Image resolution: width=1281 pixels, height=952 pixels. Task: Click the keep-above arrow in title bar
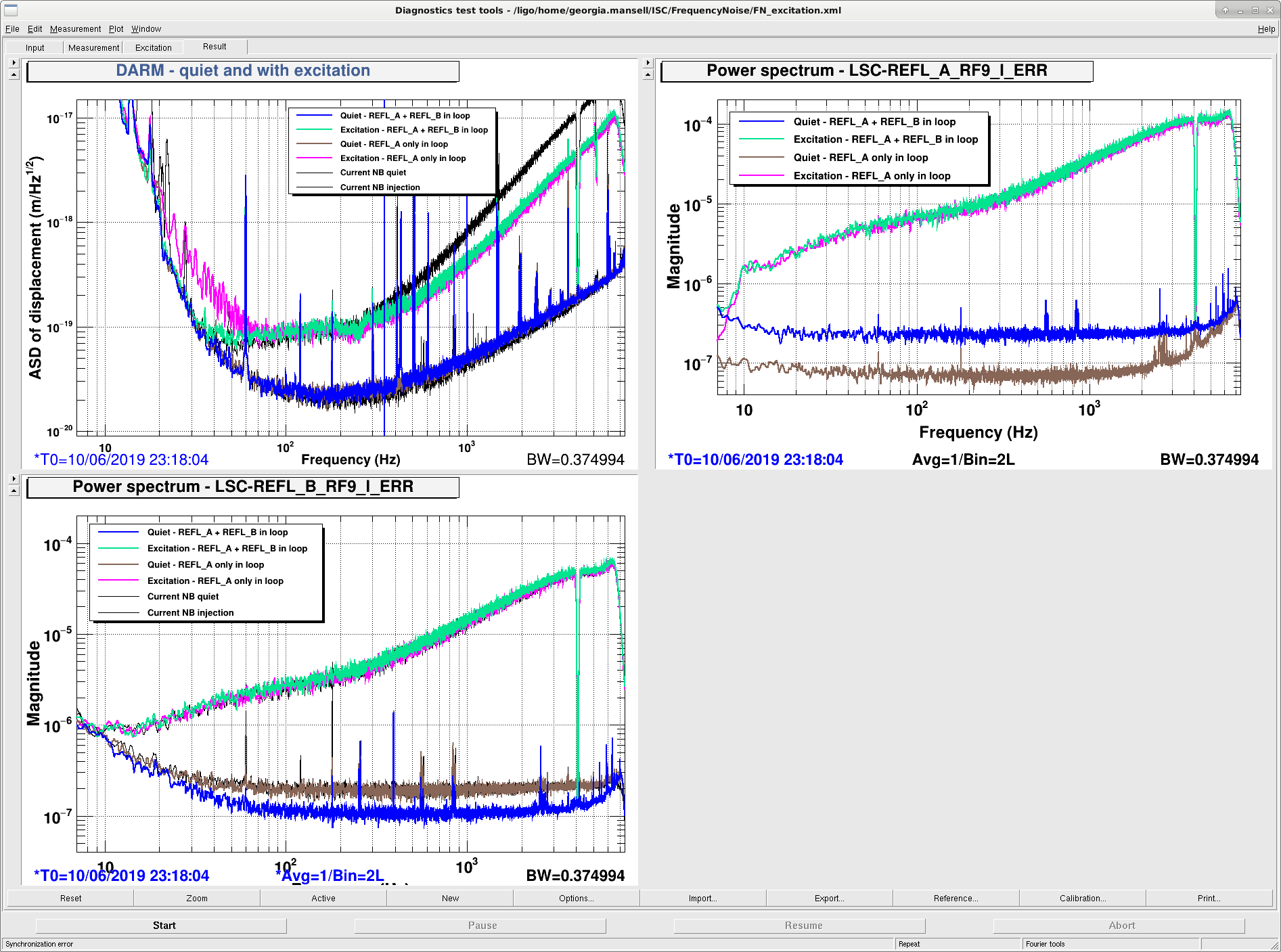(x=1225, y=10)
